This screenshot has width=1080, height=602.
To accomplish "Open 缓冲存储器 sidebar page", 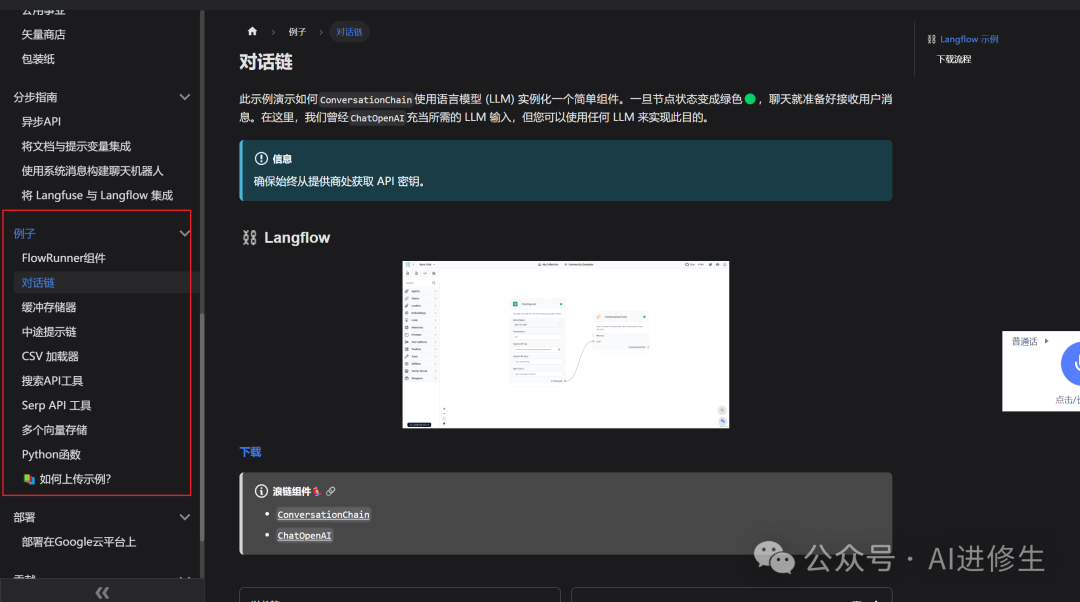I will (49, 307).
